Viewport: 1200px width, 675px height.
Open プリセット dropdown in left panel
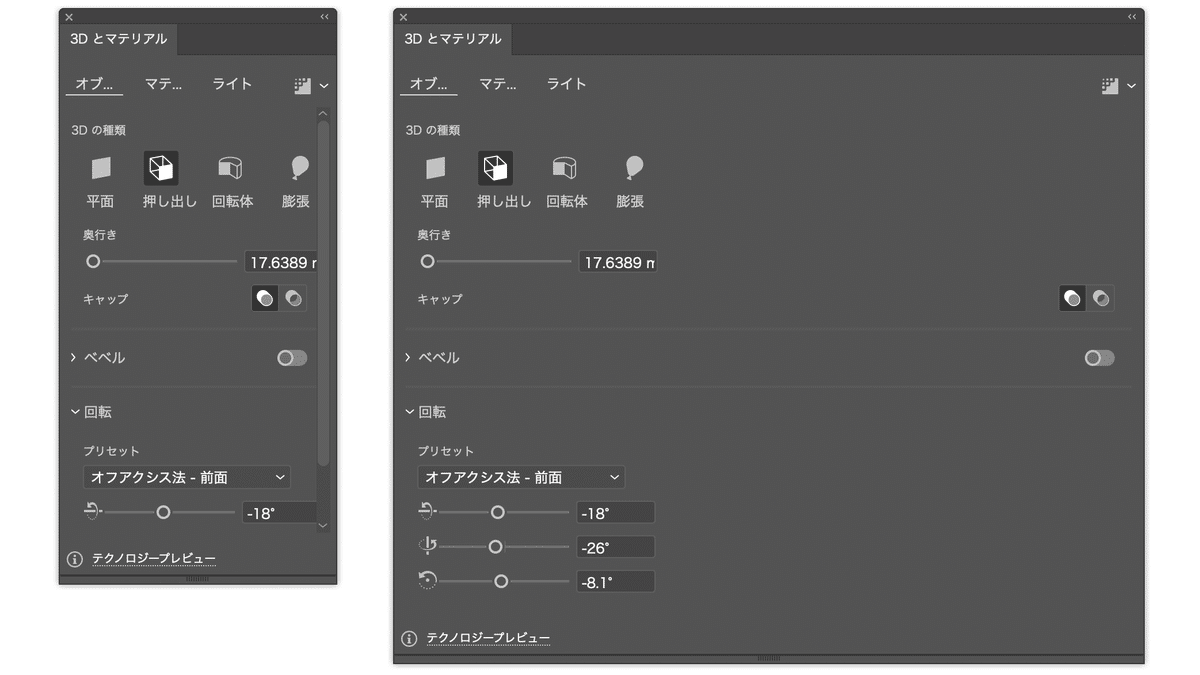187,478
